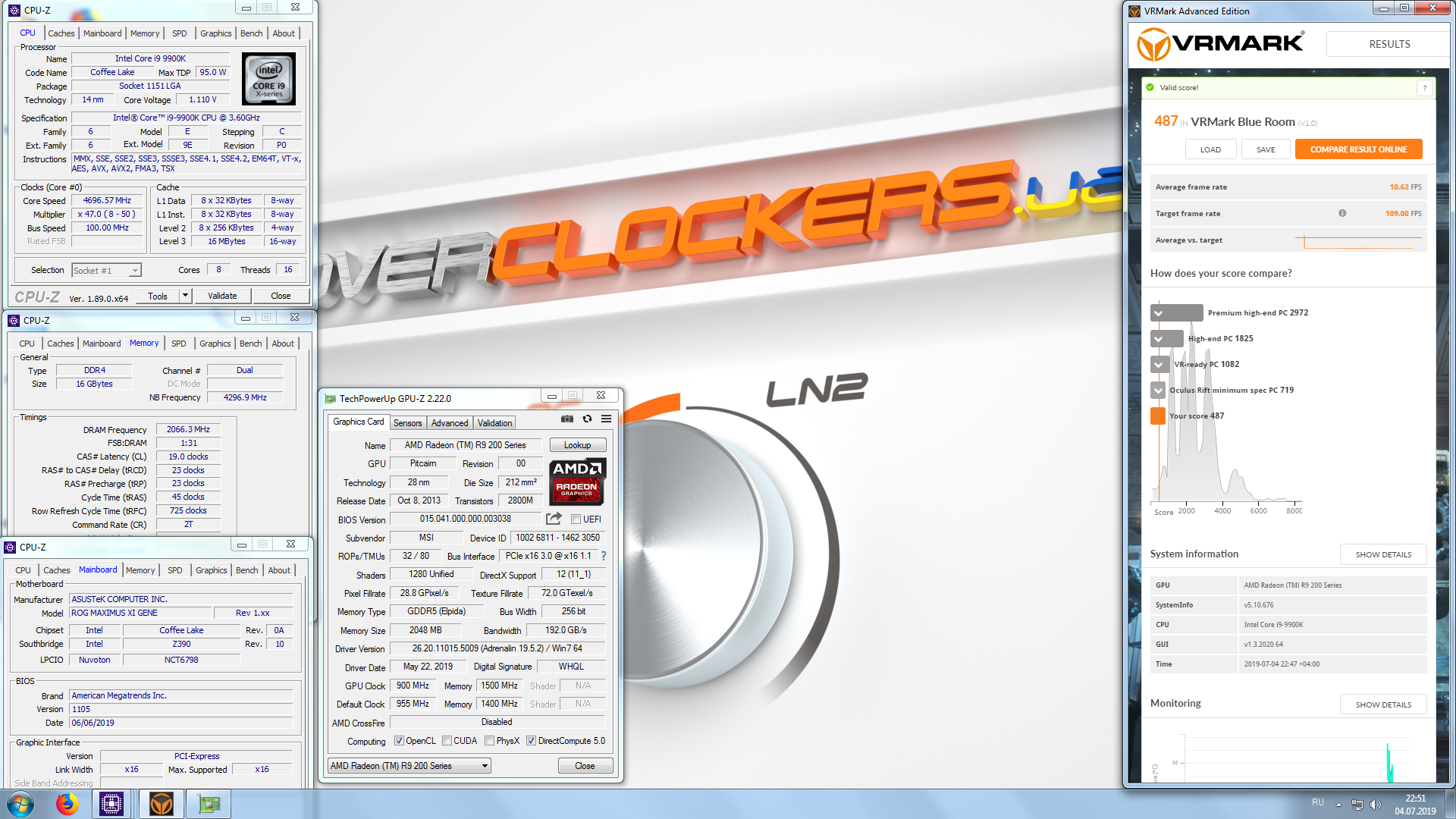Open the Bench tab in top CPU-Z window
This screenshot has height=819, width=1456.
pos(252,33)
